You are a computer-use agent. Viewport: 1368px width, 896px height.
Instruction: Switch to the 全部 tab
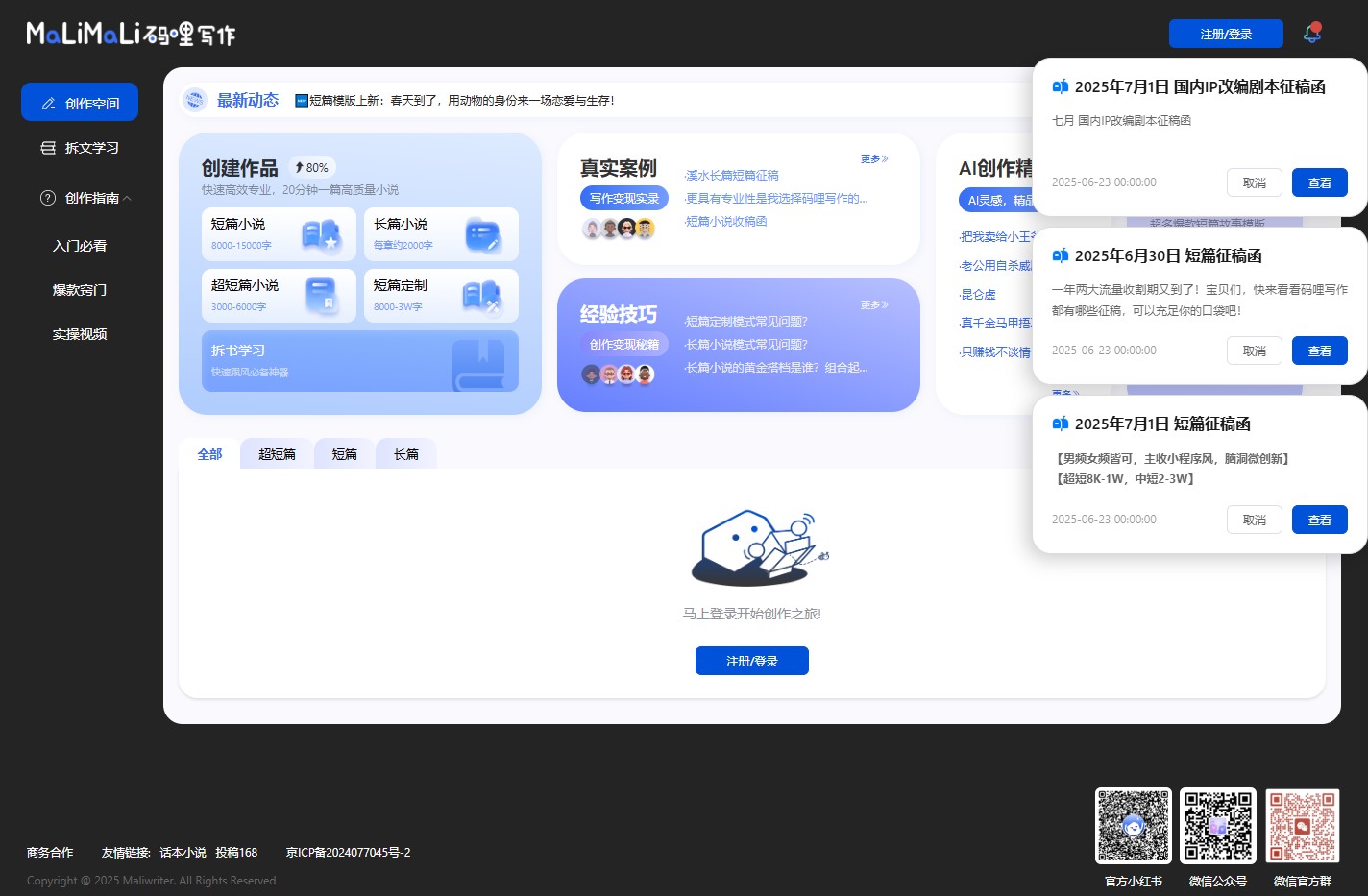pyautogui.click(x=209, y=454)
